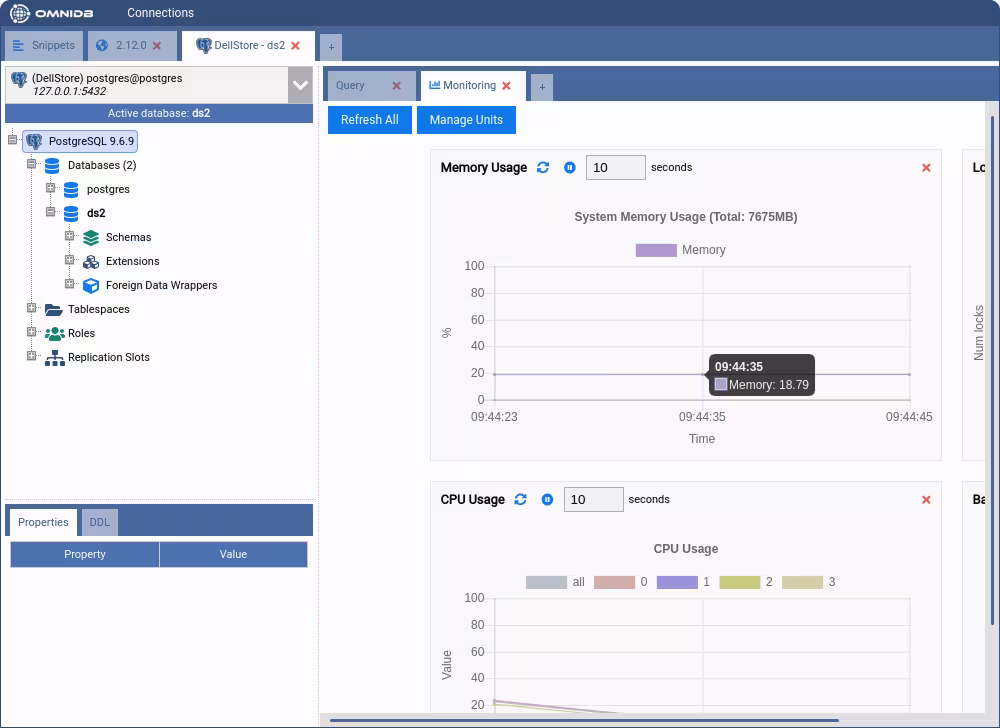1000x728 pixels.
Task: Switch to the DDL tab
Action: coord(99,523)
